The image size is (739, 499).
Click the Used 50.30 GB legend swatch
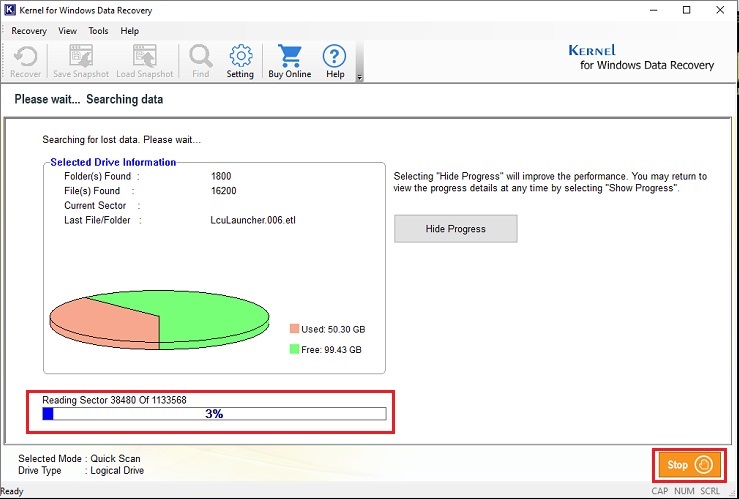tap(294, 329)
